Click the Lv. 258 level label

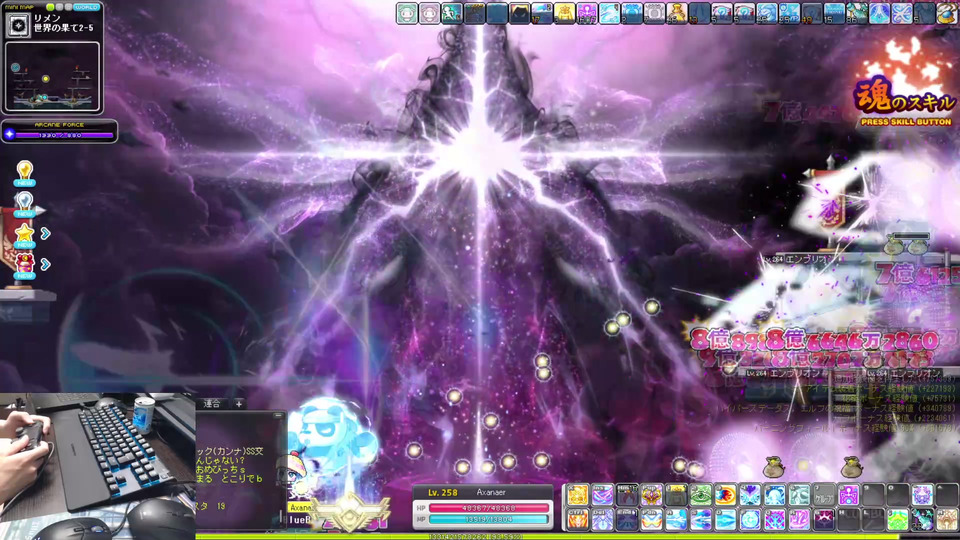pyautogui.click(x=443, y=492)
